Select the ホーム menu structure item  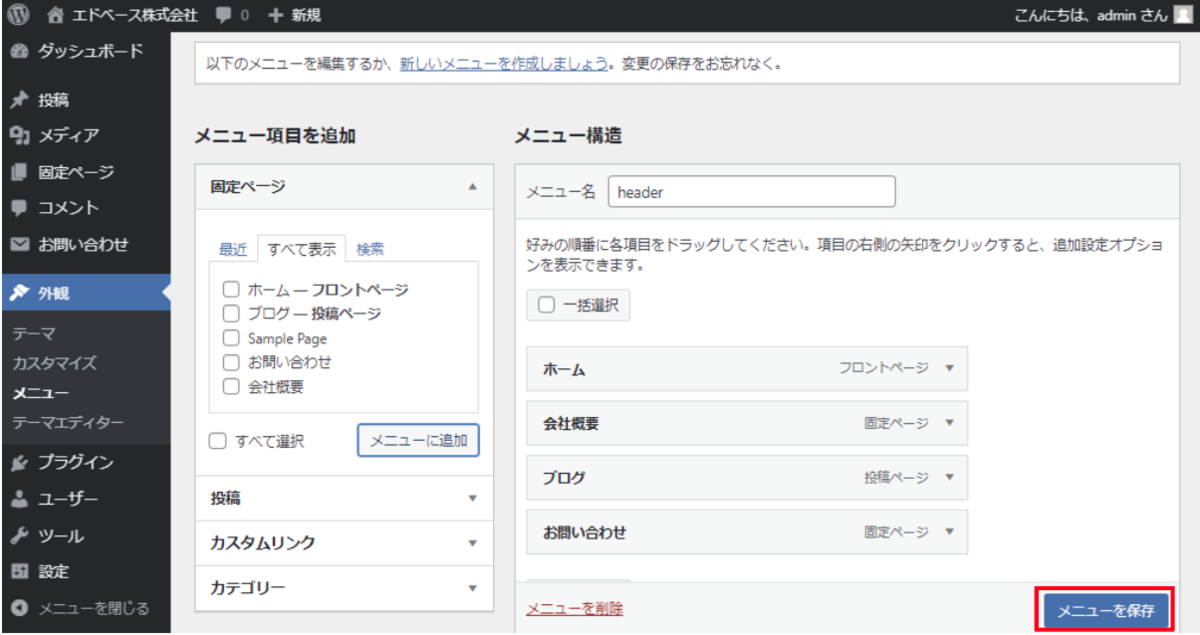tap(747, 368)
